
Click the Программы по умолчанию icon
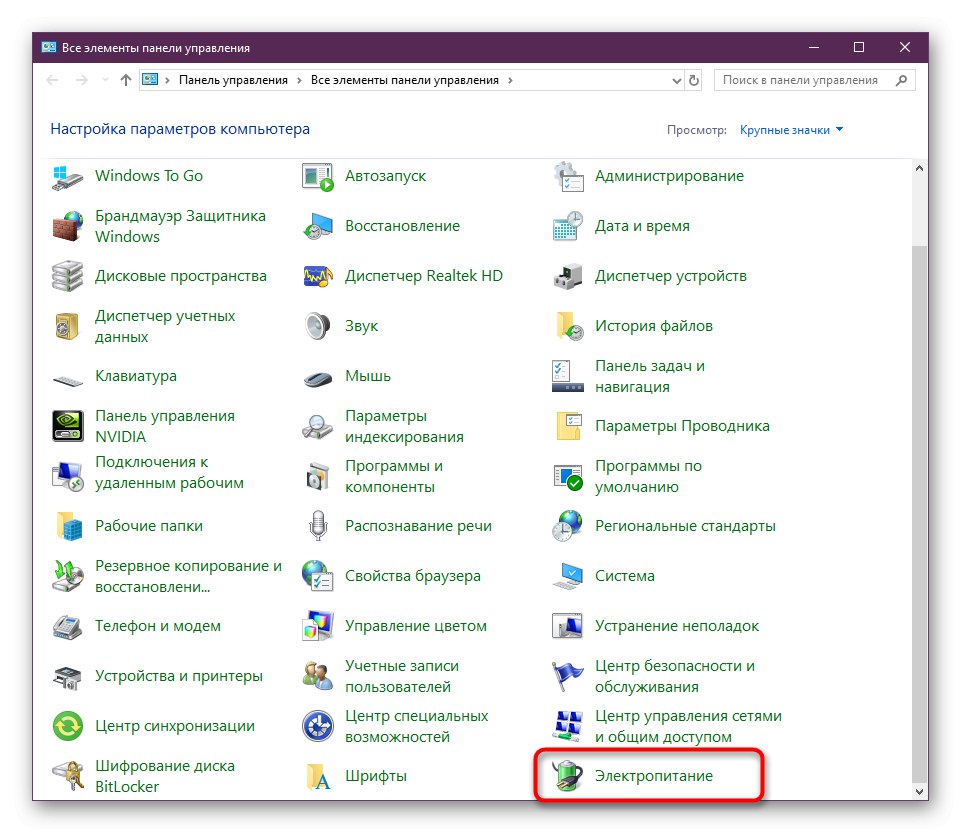coord(568,477)
